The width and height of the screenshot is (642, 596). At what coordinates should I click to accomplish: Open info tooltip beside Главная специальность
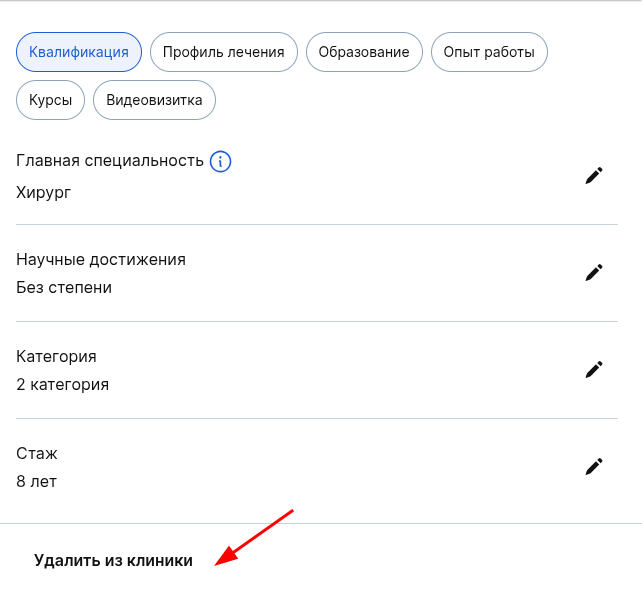[220, 161]
